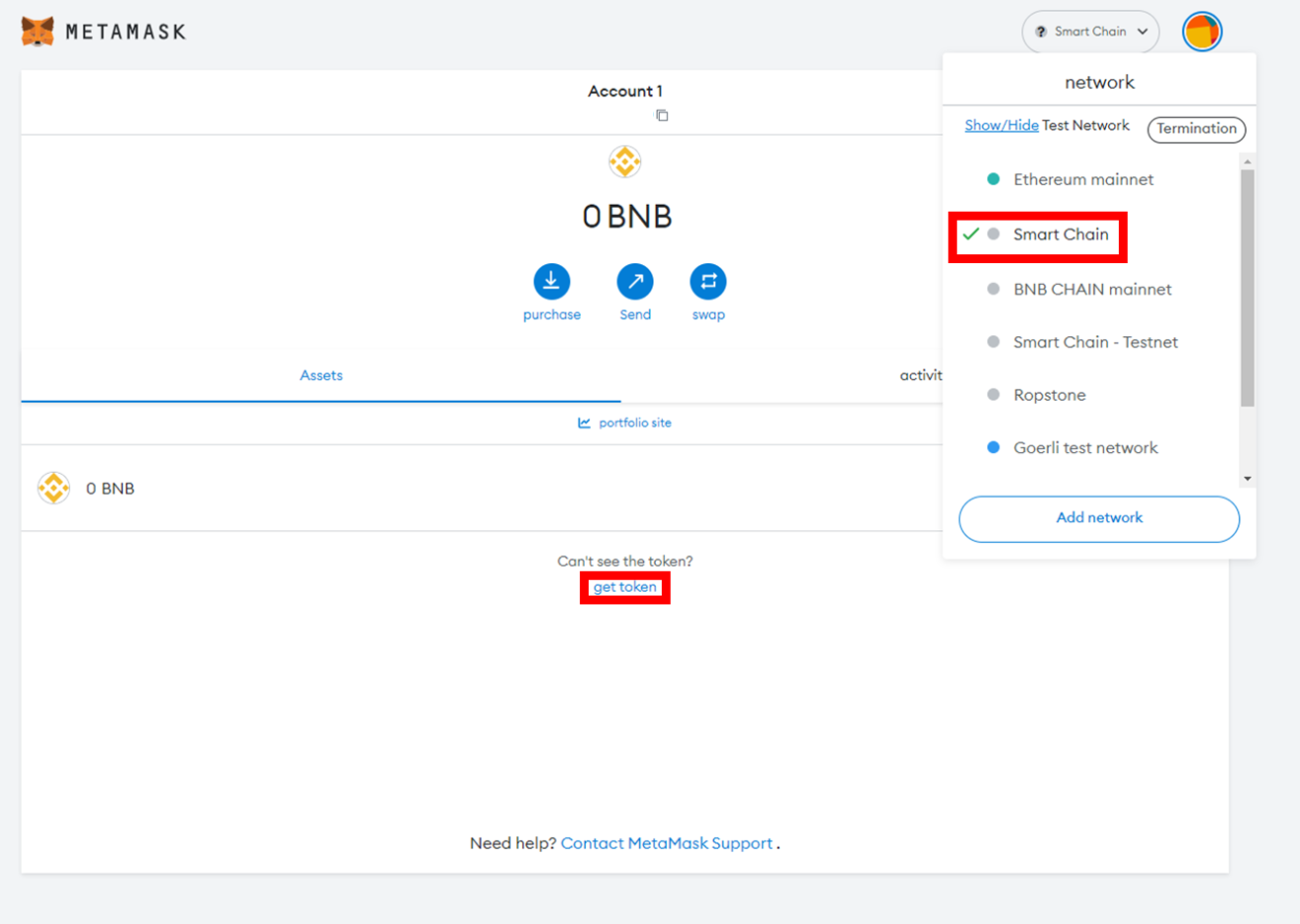The height and width of the screenshot is (924, 1300).
Task: Select Goerli test network
Action: coord(1084,448)
